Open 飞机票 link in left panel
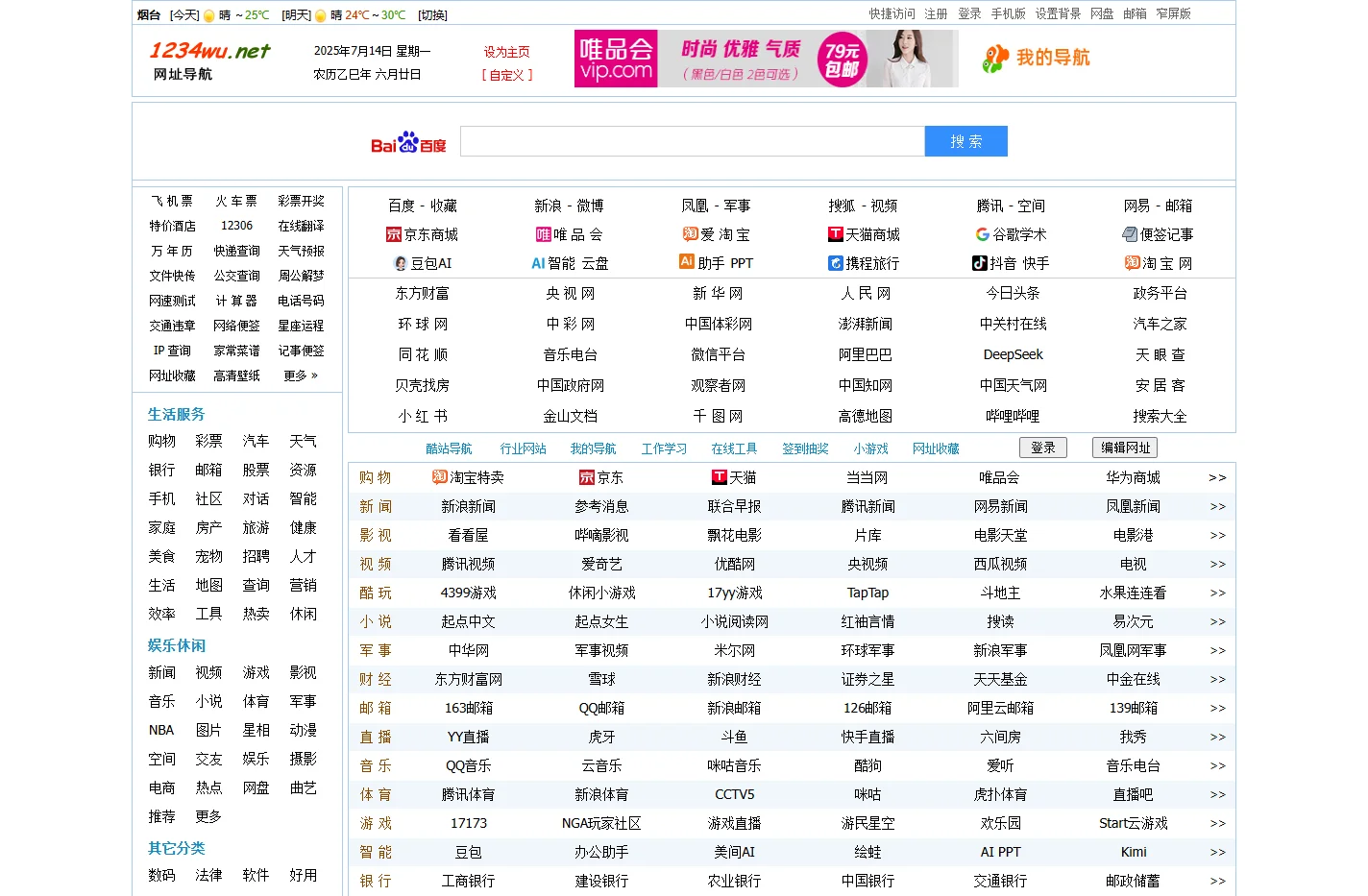The width and height of the screenshot is (1368, 896). point(172,201)
